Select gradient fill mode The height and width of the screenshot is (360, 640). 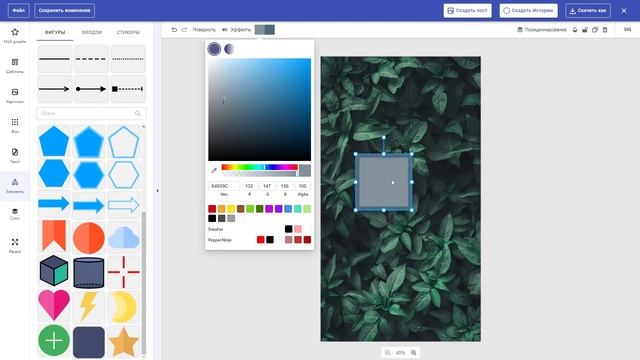[x=229, y=49]
